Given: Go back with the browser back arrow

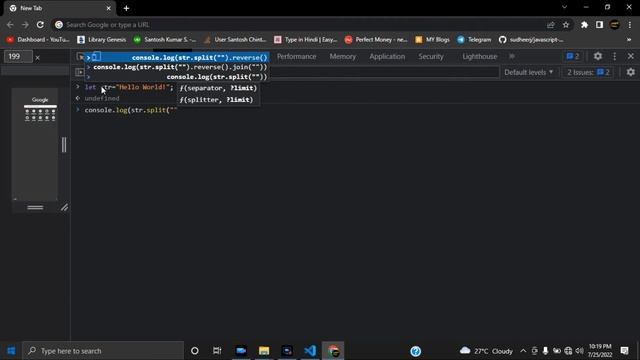Looking at the screenshot, I should (x=10, y=25).
